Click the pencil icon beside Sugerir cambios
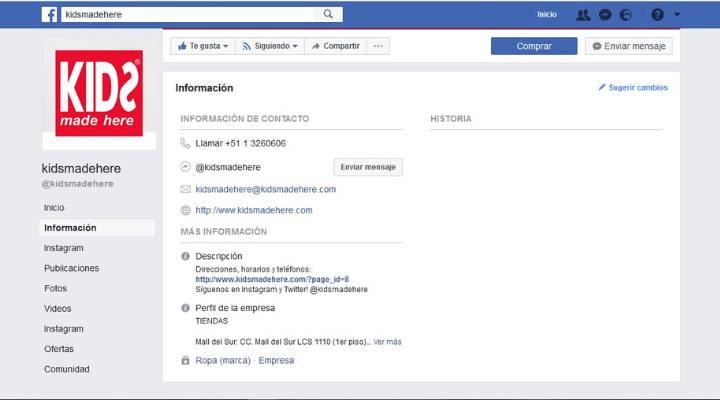Screen dimensions: 720x400 point(602,87)
